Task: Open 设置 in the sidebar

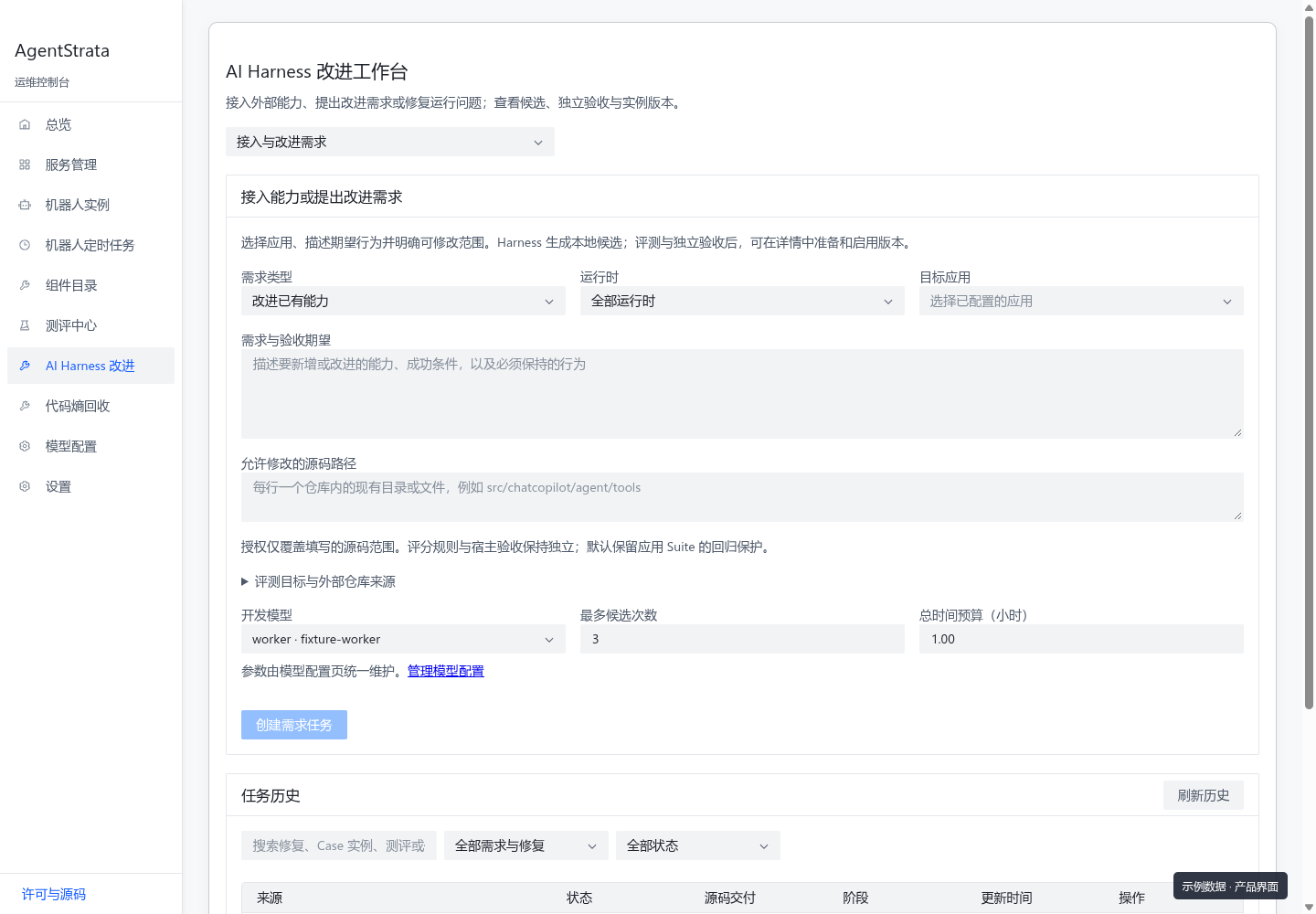Action: pyautogui.click(x=90, y=486)
